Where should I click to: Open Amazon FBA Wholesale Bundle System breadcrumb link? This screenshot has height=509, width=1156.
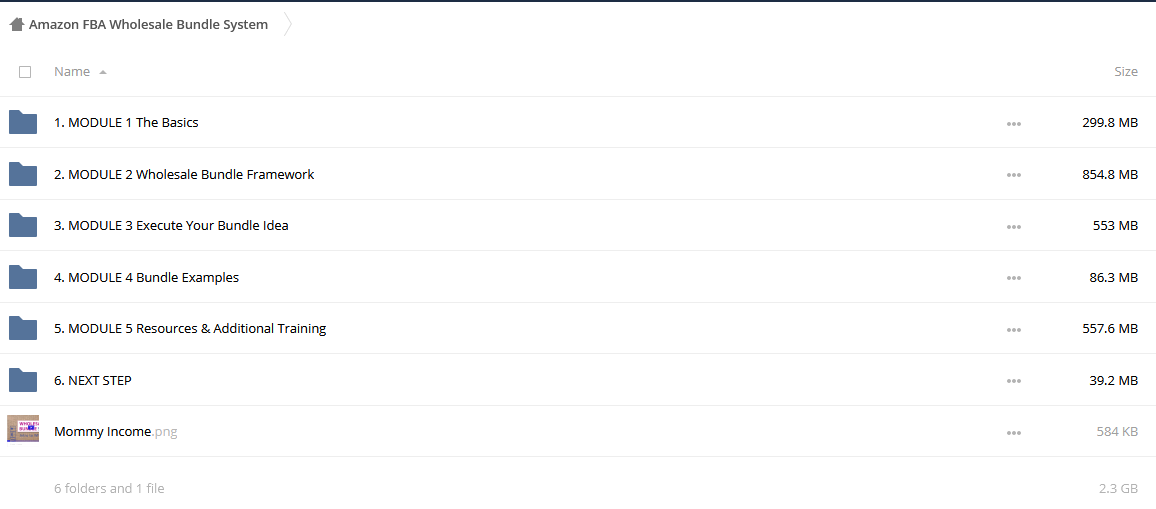(x=148, y=24)
